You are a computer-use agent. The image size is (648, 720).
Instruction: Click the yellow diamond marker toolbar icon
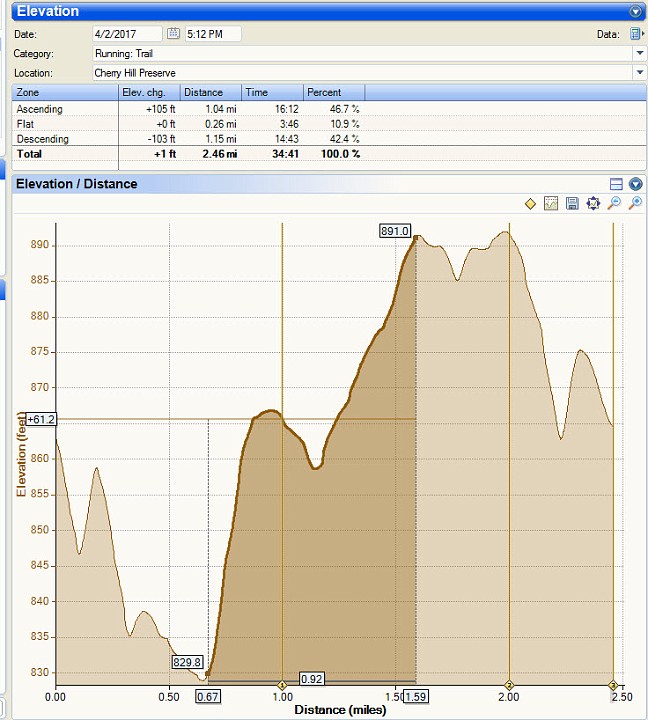tap(531, 203)
